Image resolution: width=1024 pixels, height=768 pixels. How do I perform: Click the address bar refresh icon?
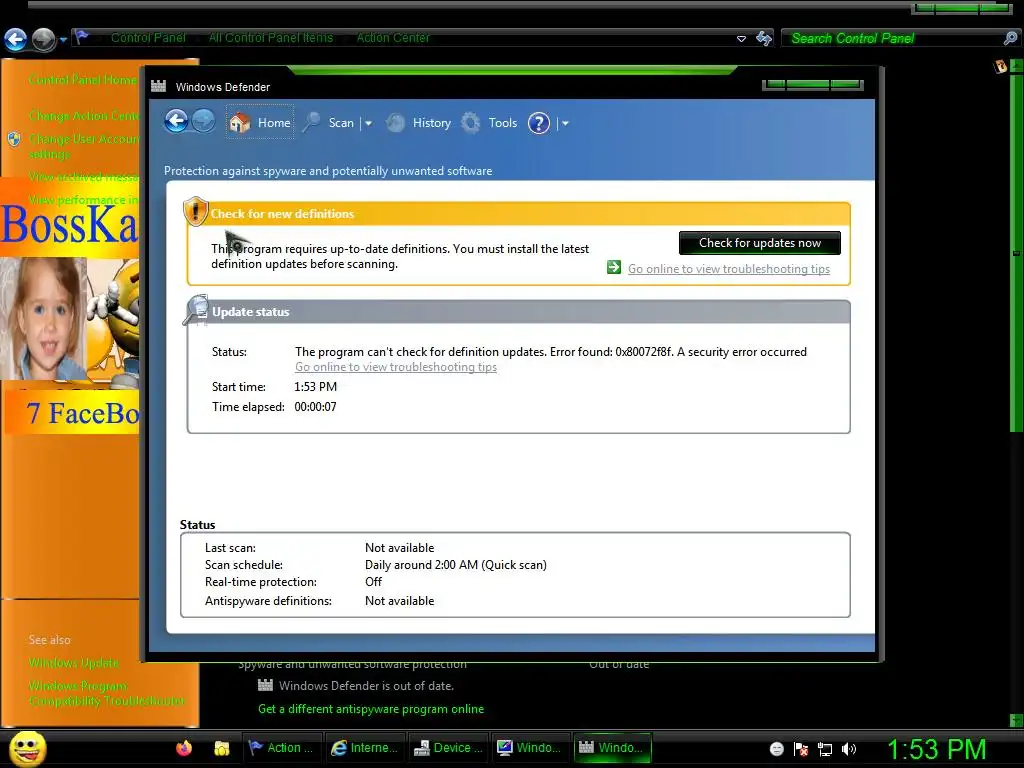[x=763, y=38]
